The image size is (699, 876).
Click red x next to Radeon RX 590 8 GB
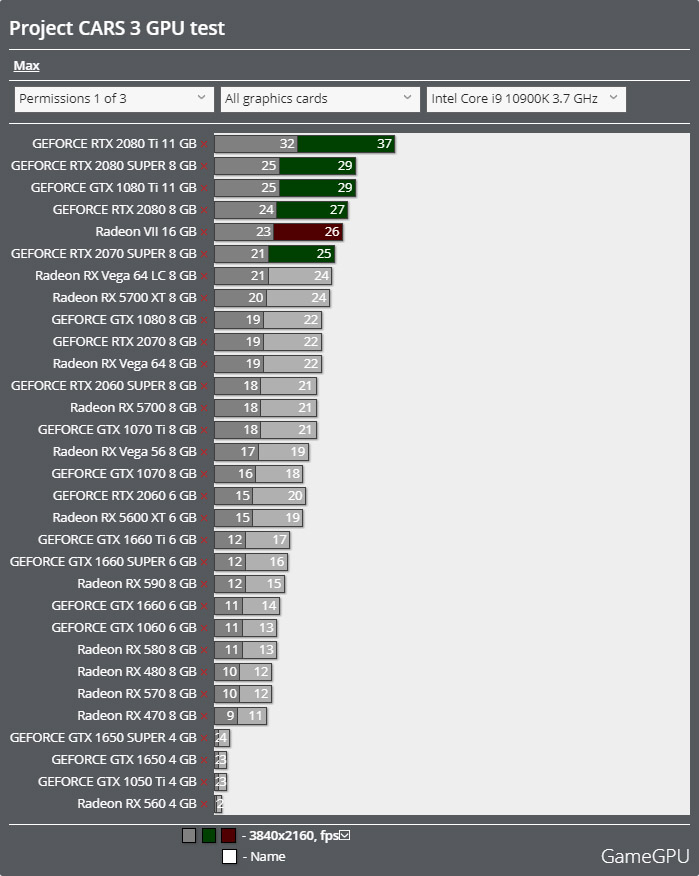click(x=205, y=584)
